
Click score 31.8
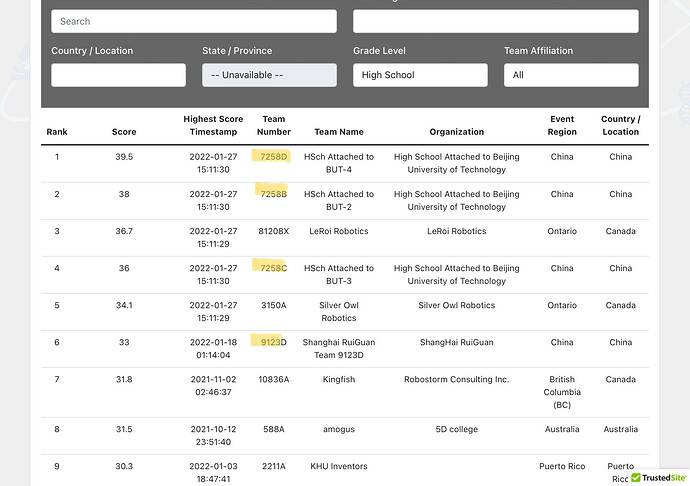pos(124,379)
